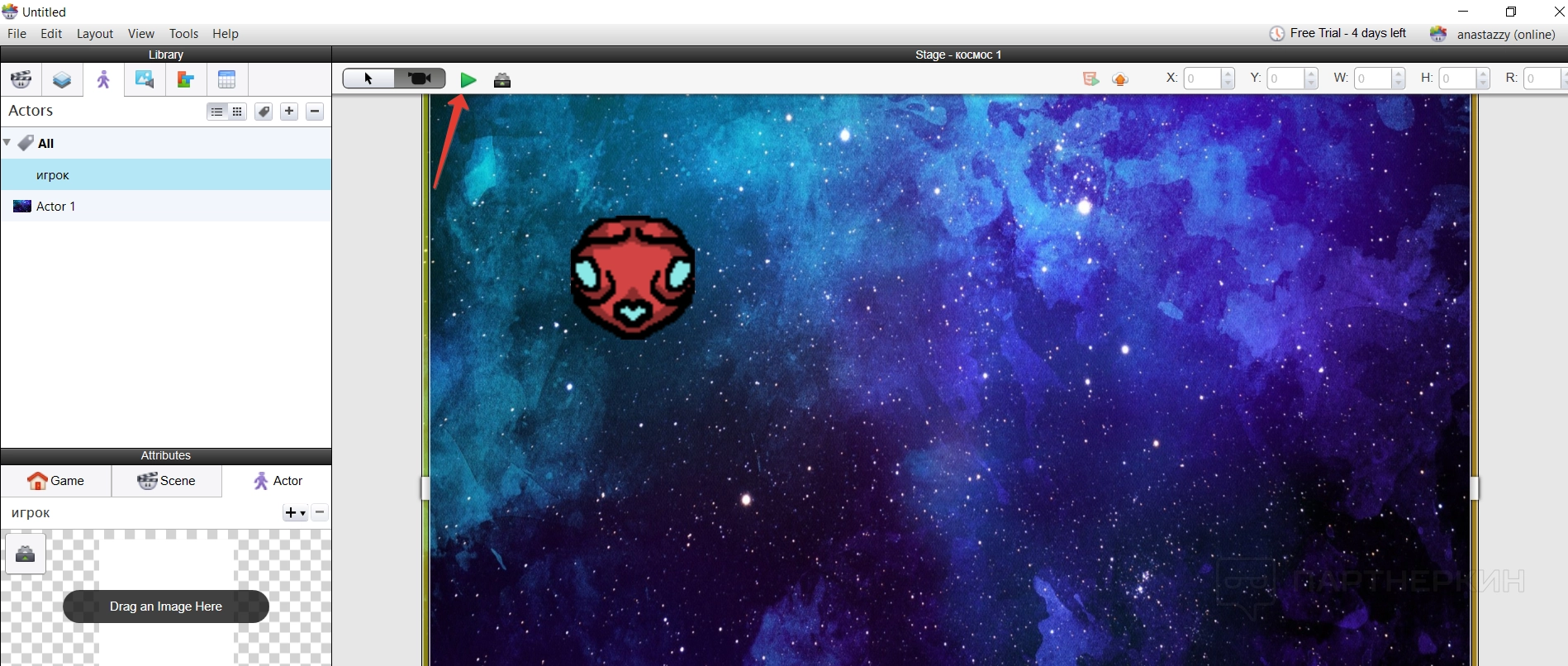Remove selected actor with minus button
The width and height of the screenshot is (1568, 666).
click(315, 112)
